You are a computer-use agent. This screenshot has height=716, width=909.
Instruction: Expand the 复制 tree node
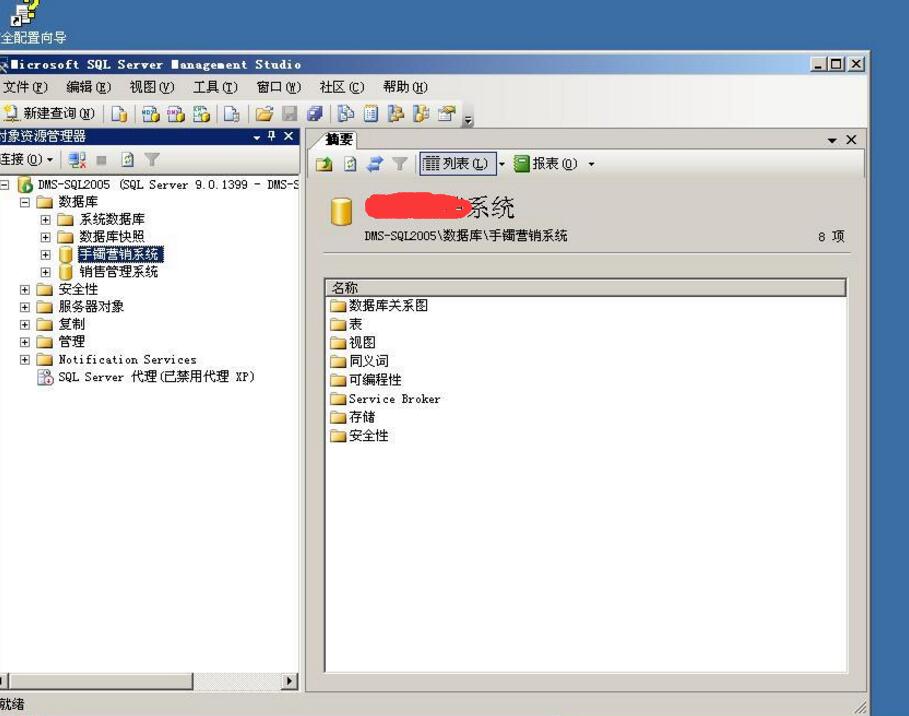coord(24,324)
